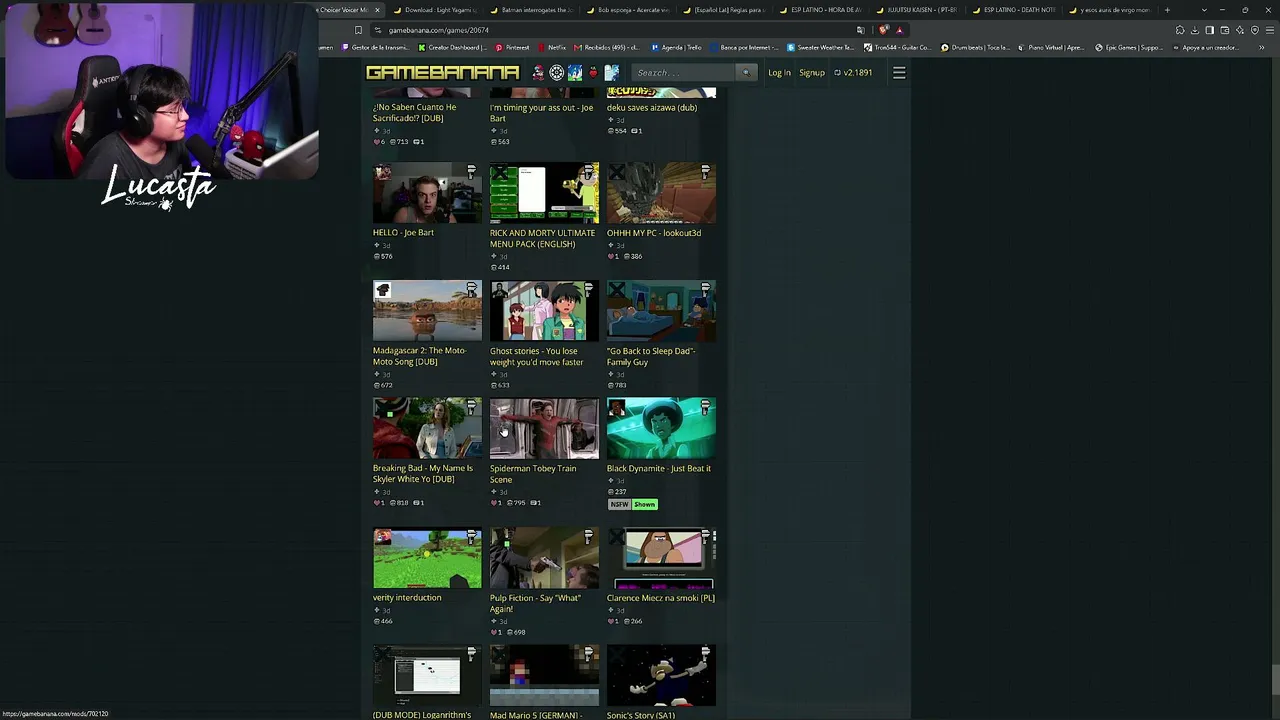Open 'deku saves aizawa (dub)' title link

(652, 107)
